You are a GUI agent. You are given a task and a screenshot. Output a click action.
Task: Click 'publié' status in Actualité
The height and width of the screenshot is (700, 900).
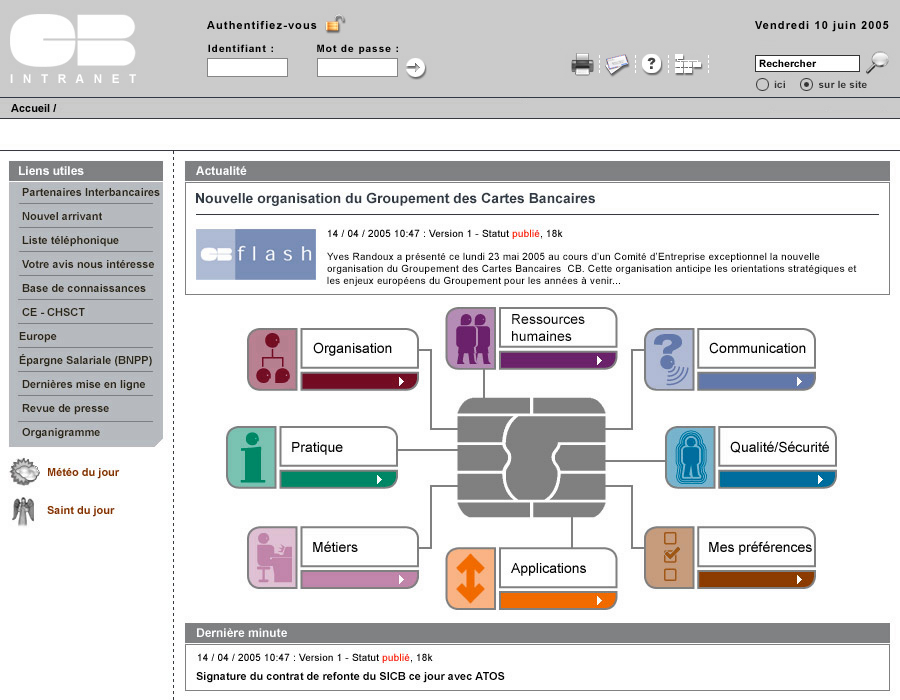click(525, 234)
